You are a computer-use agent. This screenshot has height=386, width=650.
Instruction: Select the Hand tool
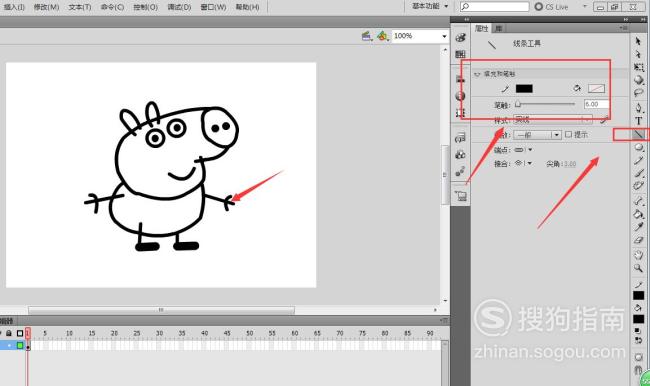click(638, 255)
